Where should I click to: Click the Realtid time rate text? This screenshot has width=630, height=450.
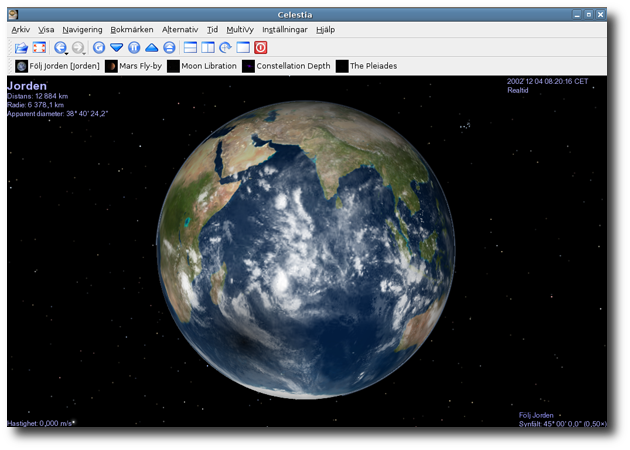point(518,90)
